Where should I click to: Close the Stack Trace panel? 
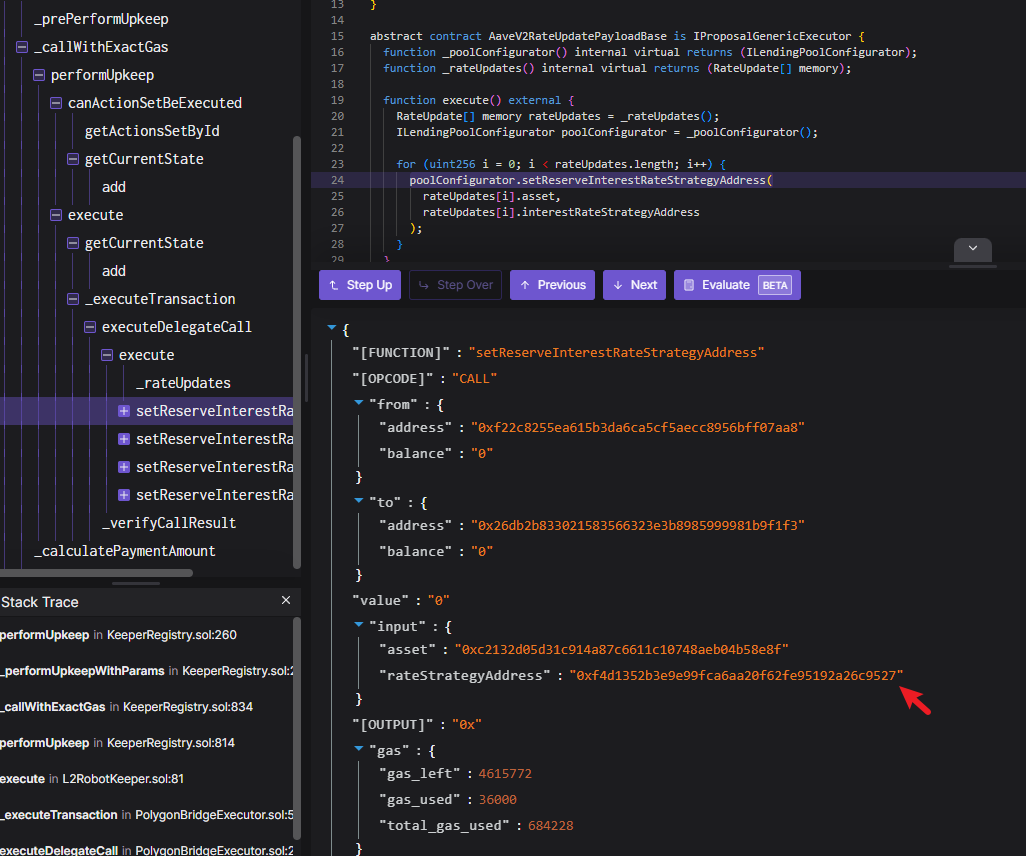[286, 600]
